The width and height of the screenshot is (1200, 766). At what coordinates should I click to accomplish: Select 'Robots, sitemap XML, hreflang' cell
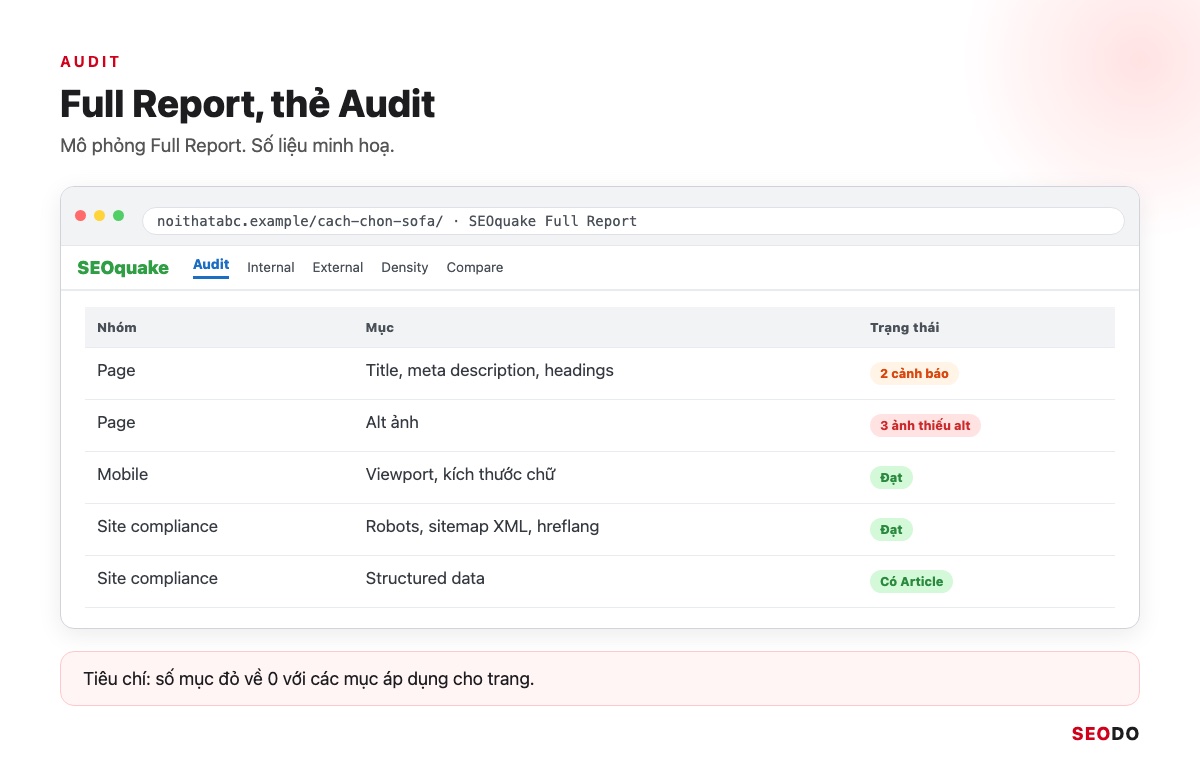click(482, 526)
